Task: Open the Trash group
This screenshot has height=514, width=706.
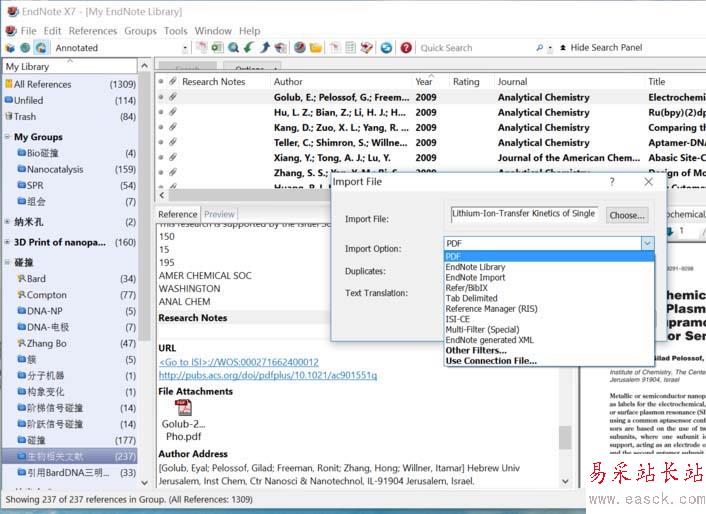Action: 70,117
